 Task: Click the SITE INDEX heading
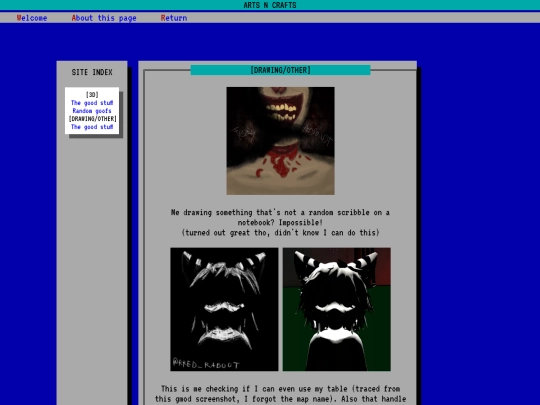pyautogui.click(x=92, y=72)
